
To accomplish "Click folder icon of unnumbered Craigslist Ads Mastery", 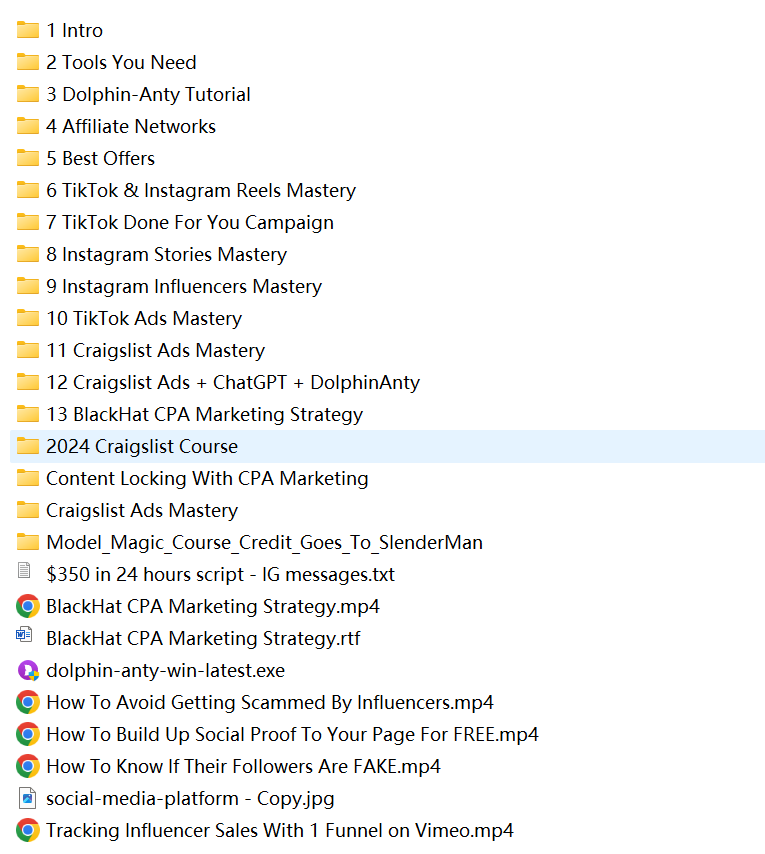I will click(x=27, y=510).
